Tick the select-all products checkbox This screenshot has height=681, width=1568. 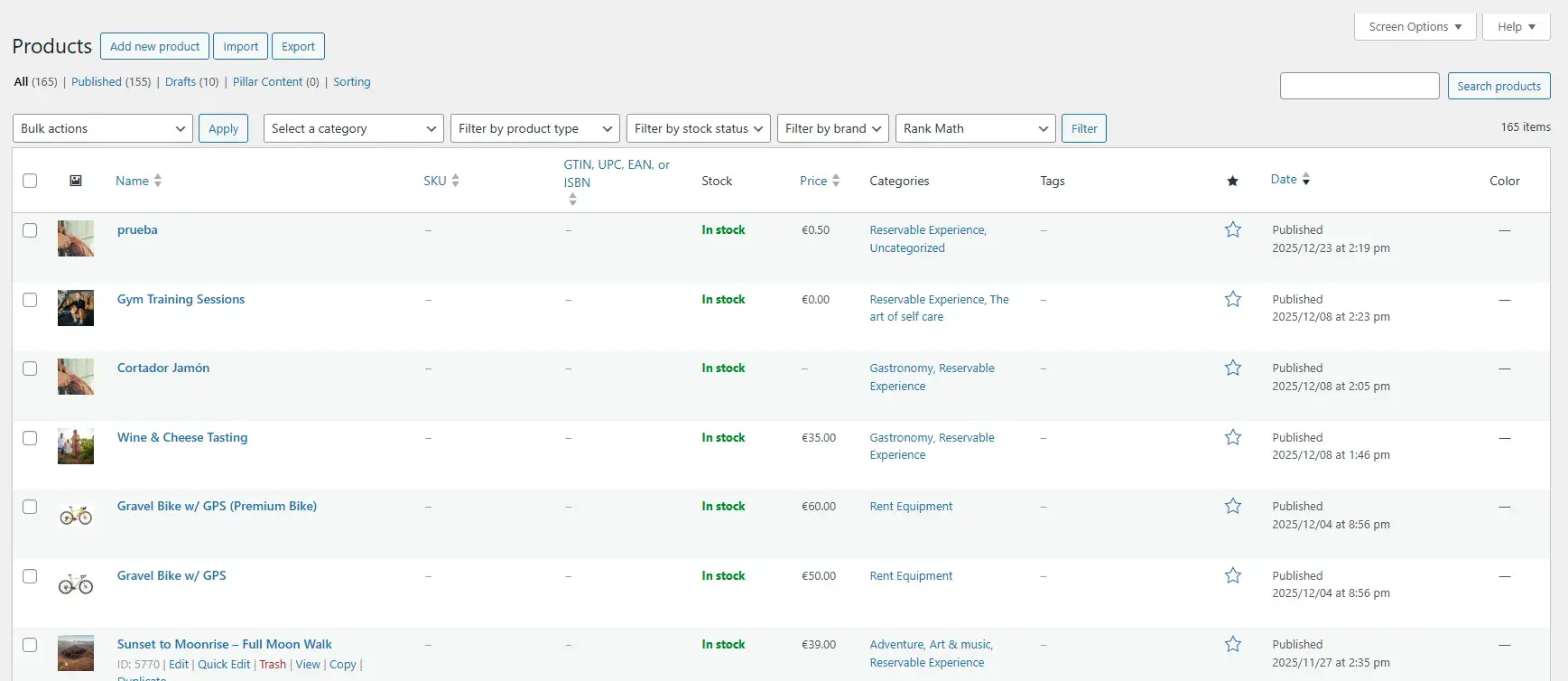30,181
